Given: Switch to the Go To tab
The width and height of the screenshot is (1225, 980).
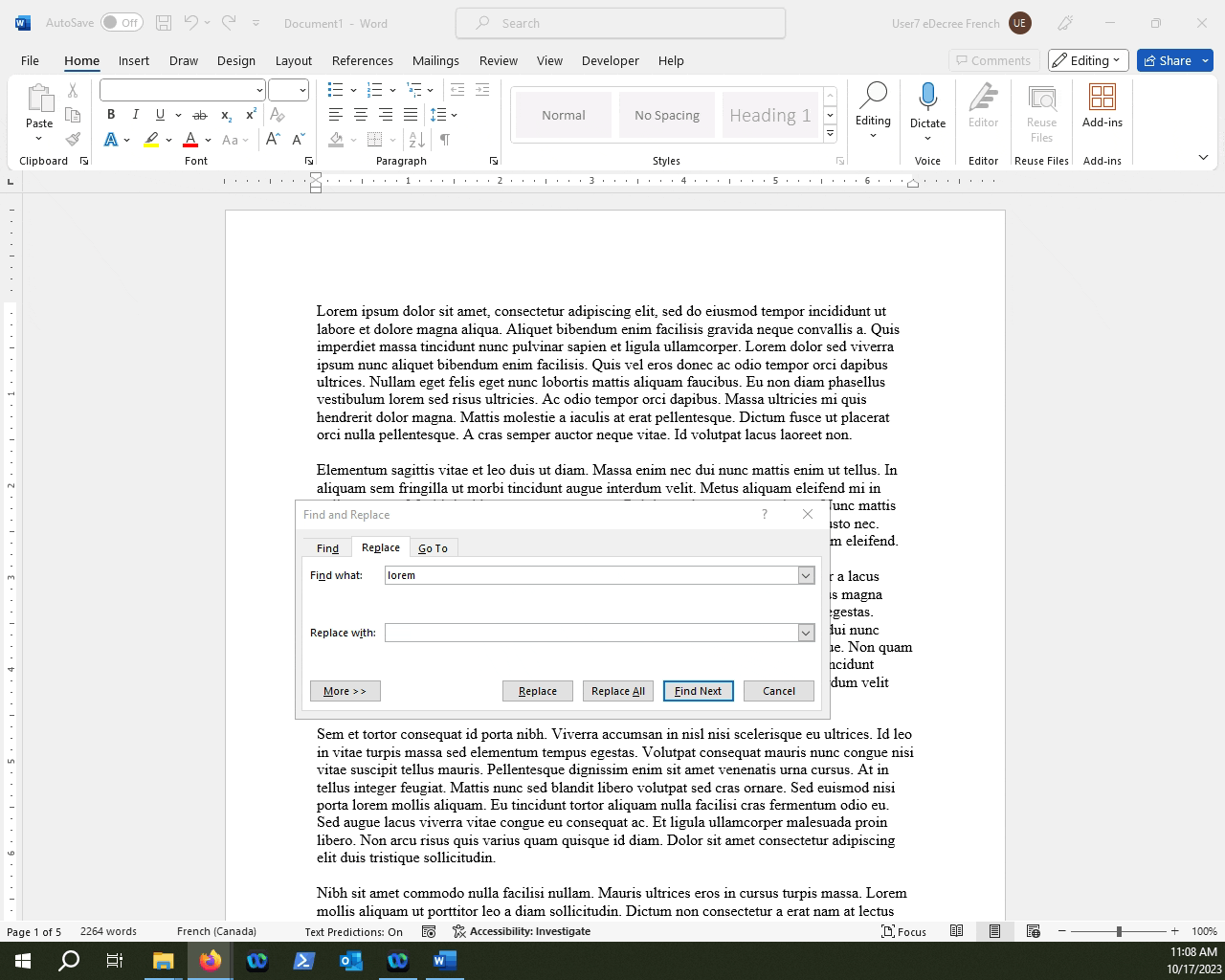Looking at the screenshot, I should pyautogui.click(x=433, y=547).
